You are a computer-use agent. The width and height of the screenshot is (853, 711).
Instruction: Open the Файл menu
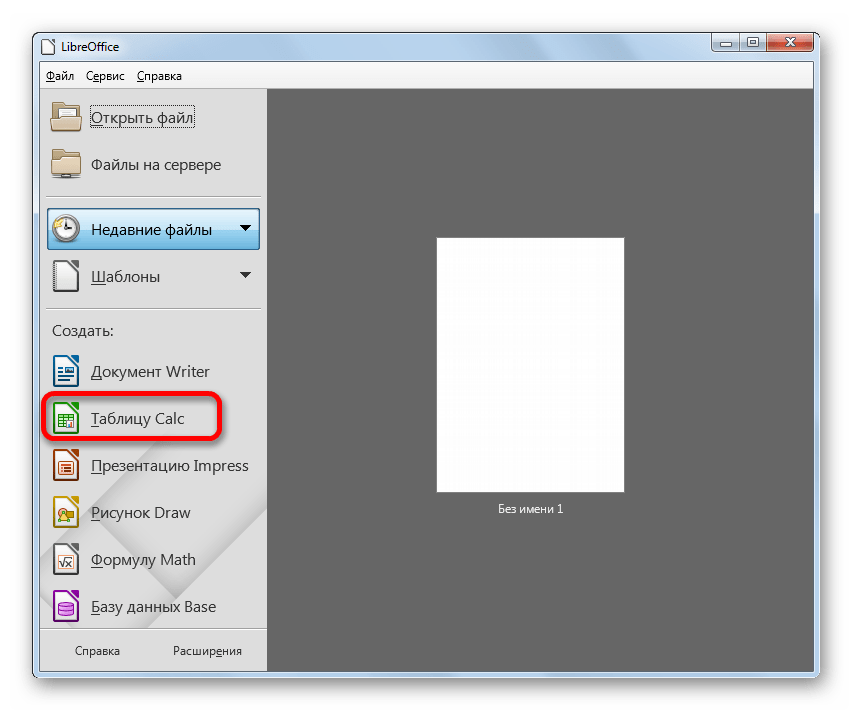click(x=59, y=76)
